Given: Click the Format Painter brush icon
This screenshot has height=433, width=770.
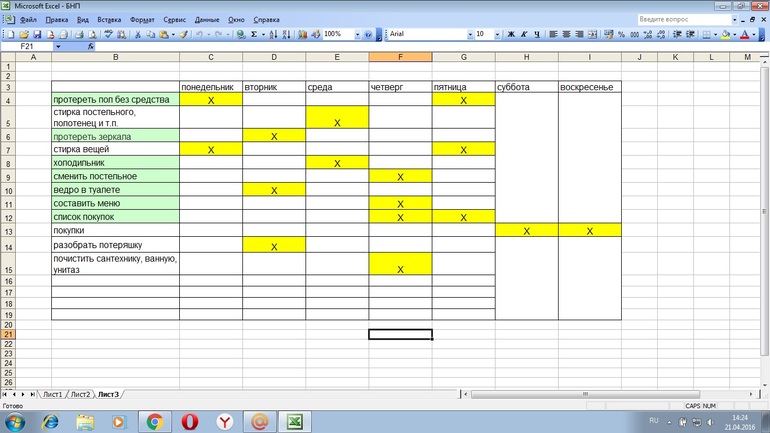Looking at the screenshot, I should [x=183, y=34].
